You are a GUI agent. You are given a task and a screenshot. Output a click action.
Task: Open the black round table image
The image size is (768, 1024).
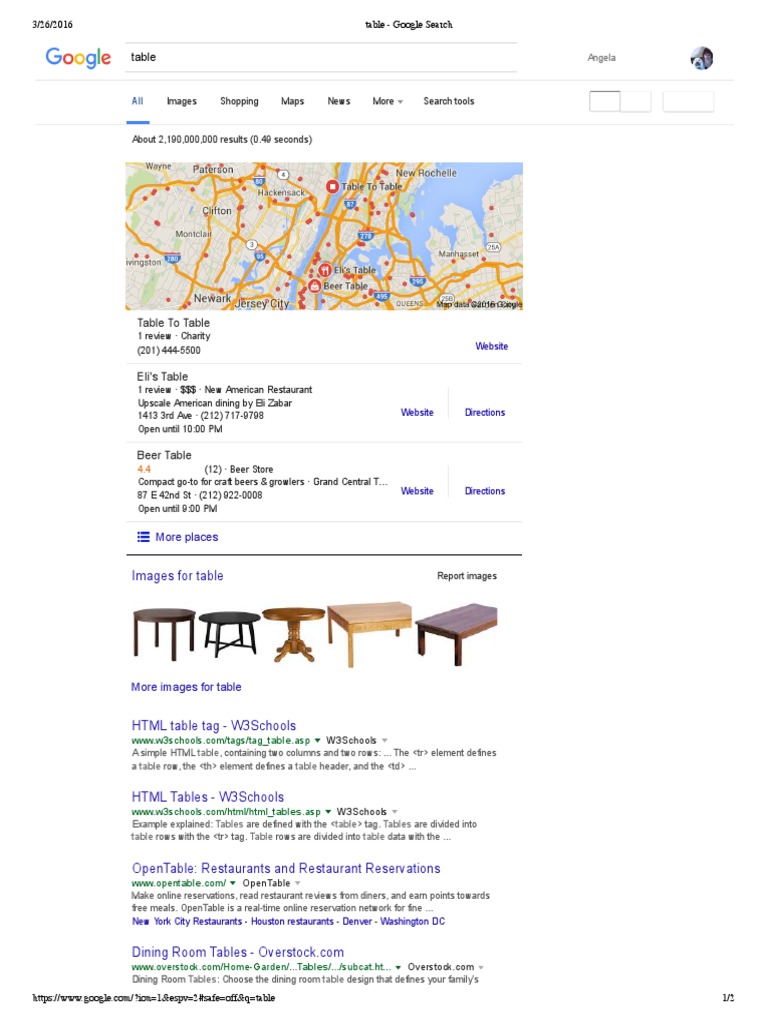point(229,633)
